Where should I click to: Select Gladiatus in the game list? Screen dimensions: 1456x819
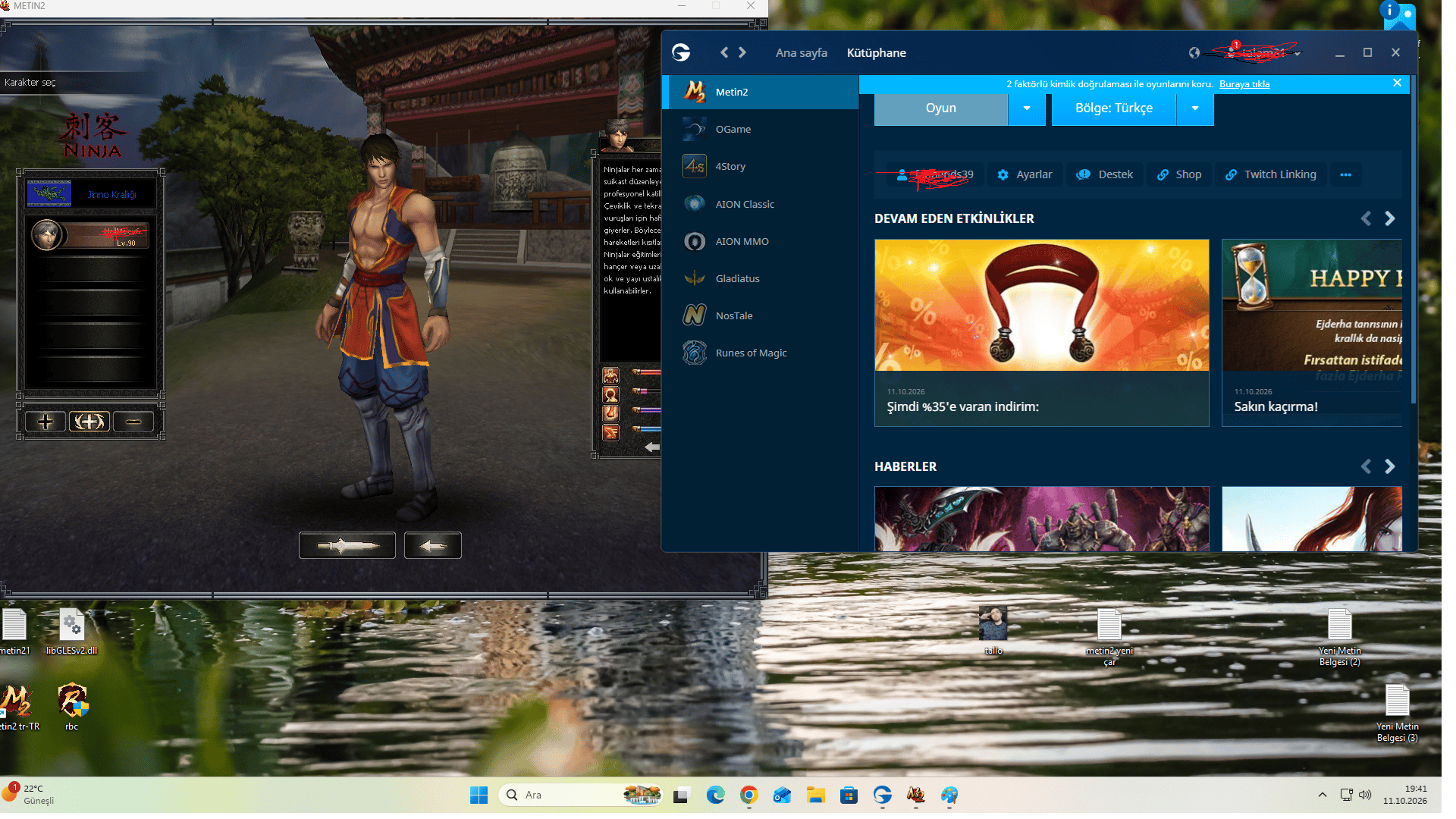760,278
